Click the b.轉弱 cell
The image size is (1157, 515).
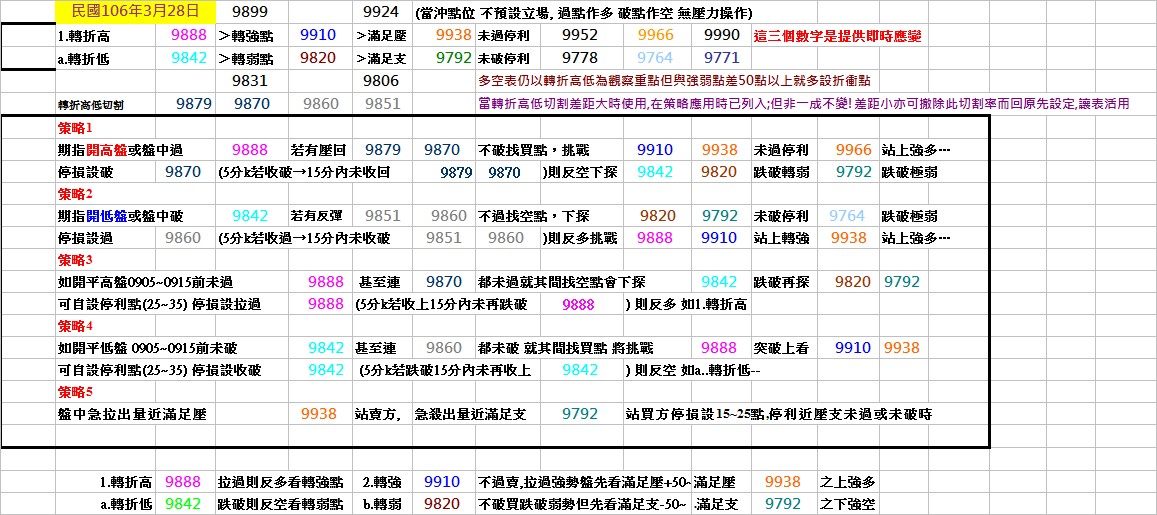(x=382, y=505)
